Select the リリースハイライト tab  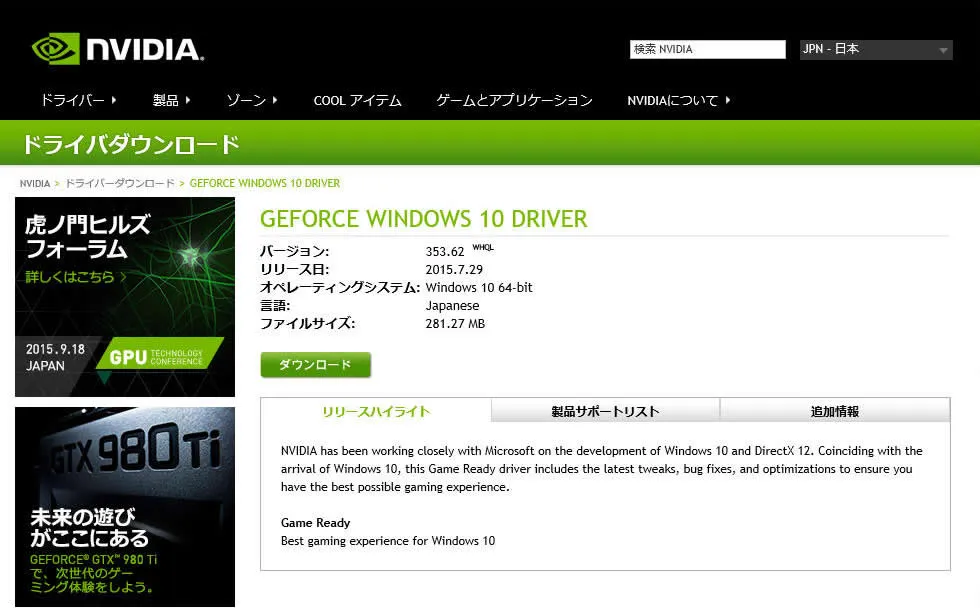[x=376, y=411]
